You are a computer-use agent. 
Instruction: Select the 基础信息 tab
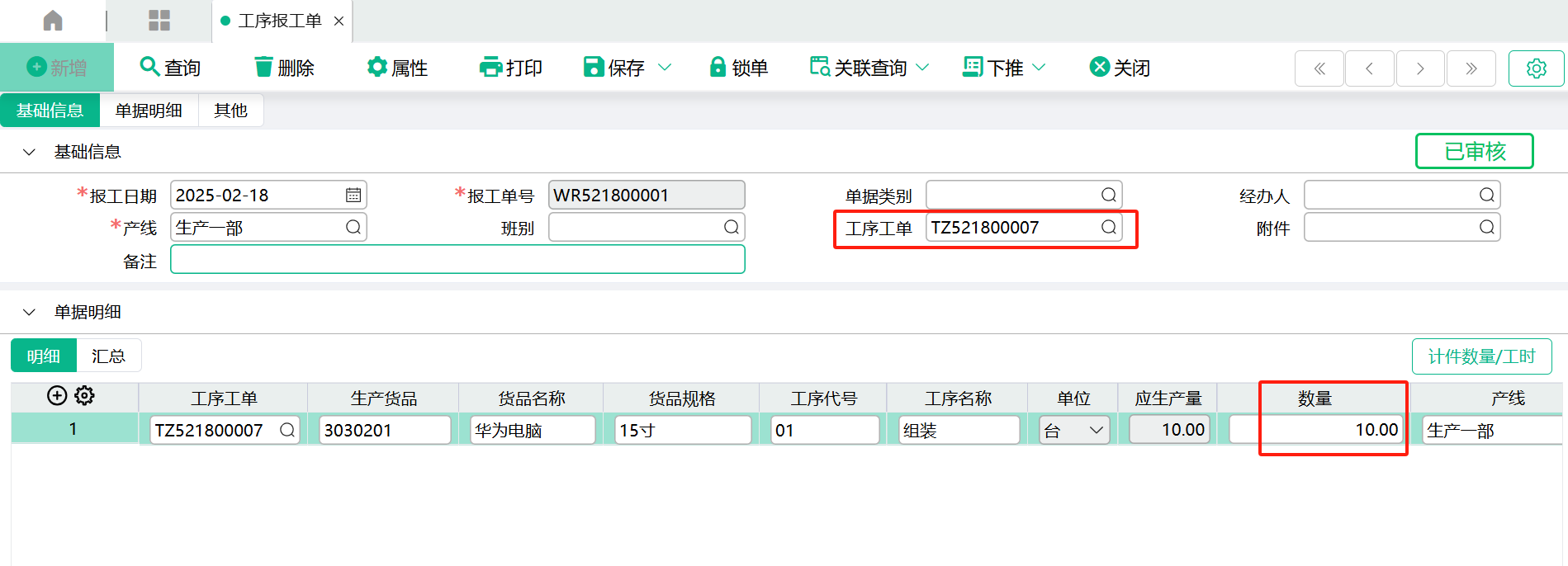50,111
